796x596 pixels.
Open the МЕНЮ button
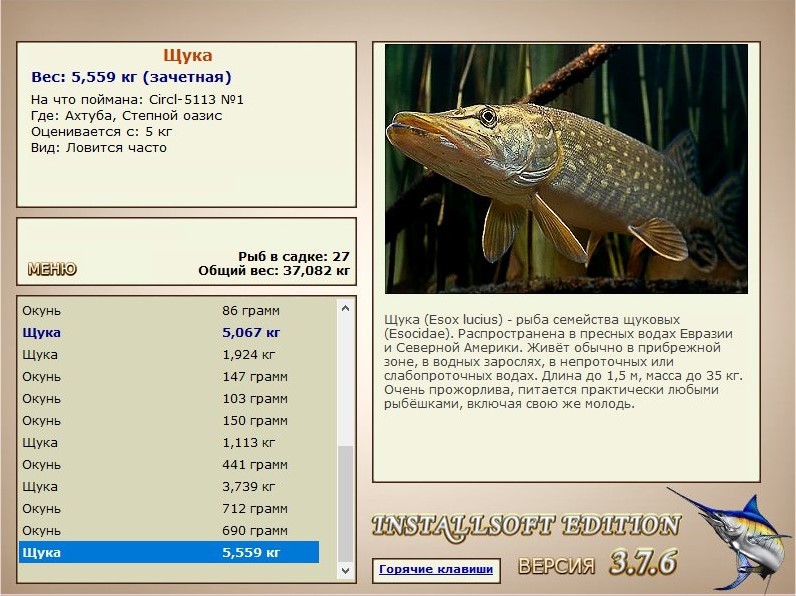point(52,269)
